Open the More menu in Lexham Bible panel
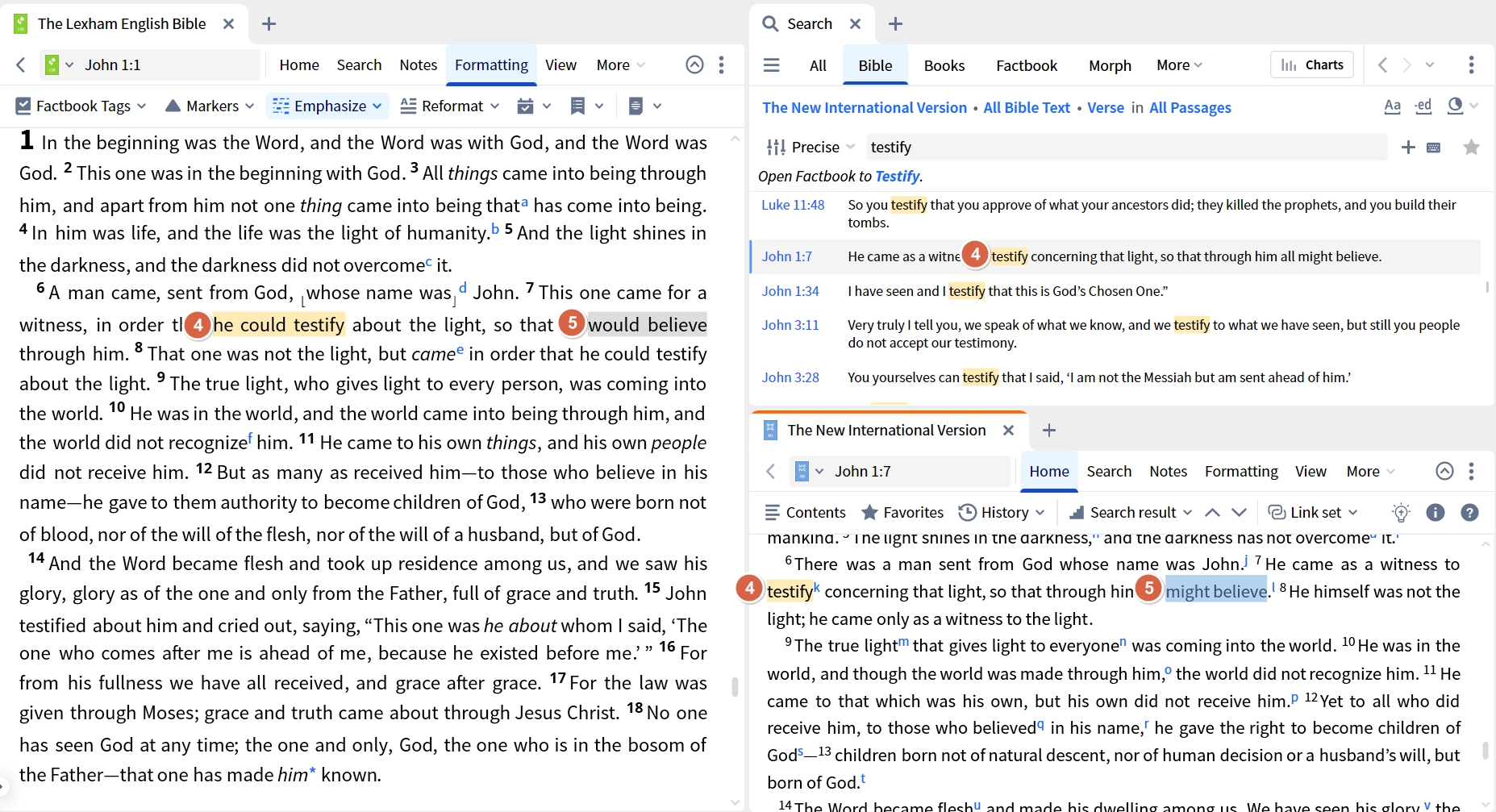Viewport: 1496px width, 812px height. (x=620, y=65)
